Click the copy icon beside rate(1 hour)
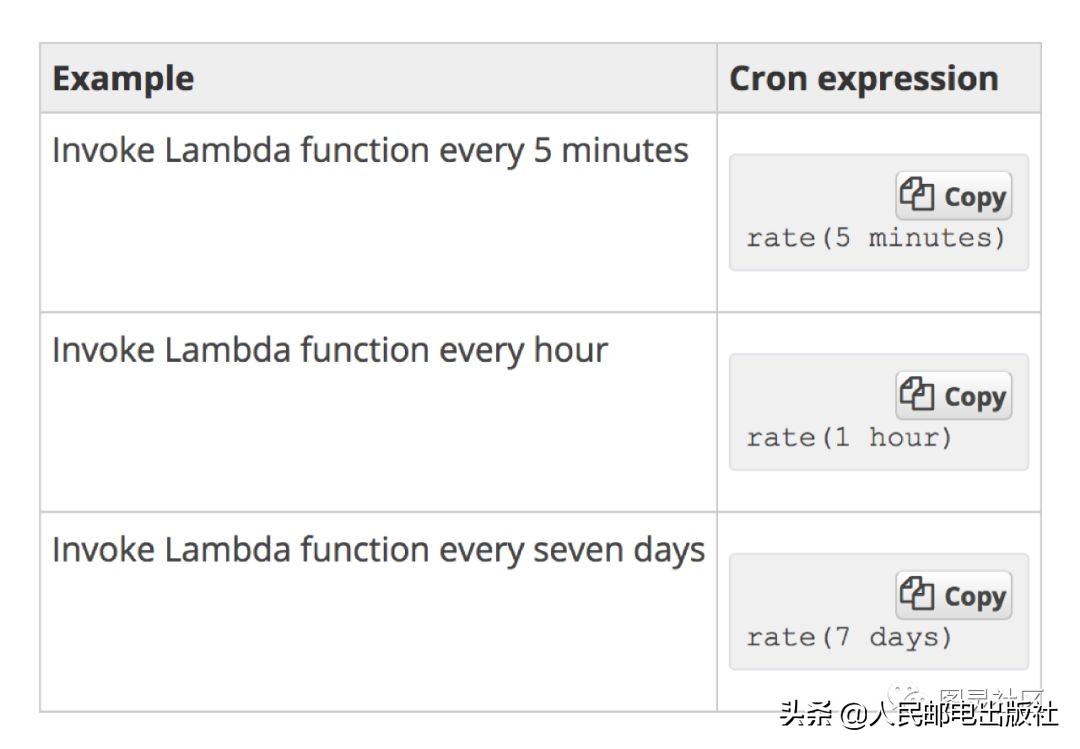1080x749 pixels. (x=916, y=394)
